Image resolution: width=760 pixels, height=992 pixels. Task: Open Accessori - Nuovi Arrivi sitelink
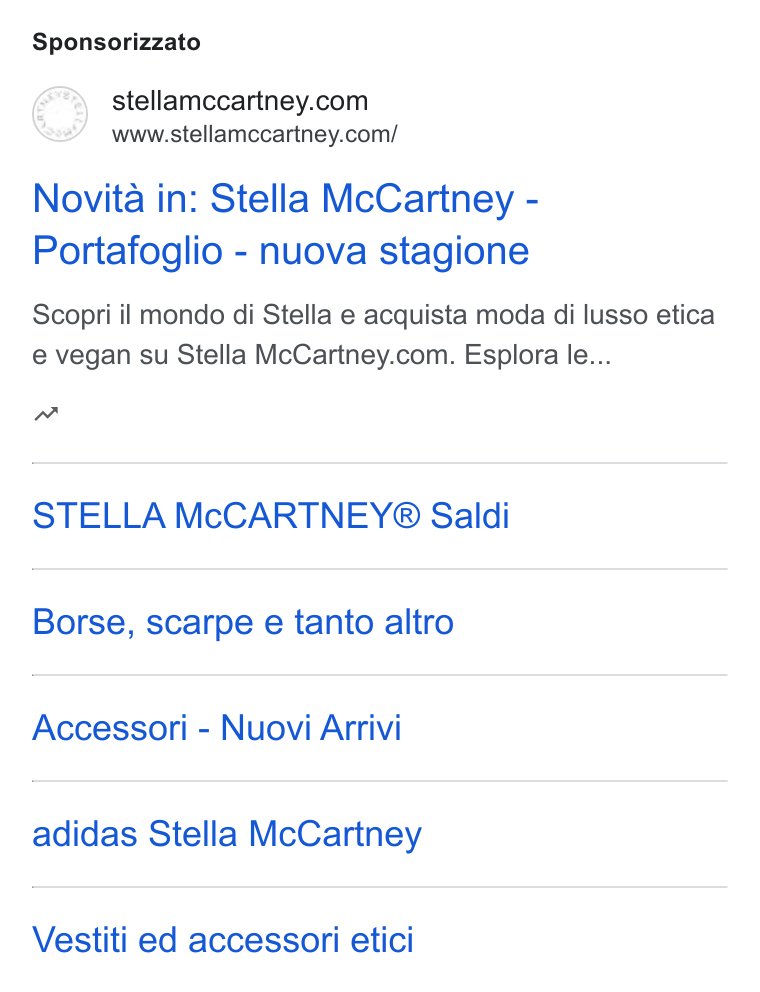(x=217, y=728)
